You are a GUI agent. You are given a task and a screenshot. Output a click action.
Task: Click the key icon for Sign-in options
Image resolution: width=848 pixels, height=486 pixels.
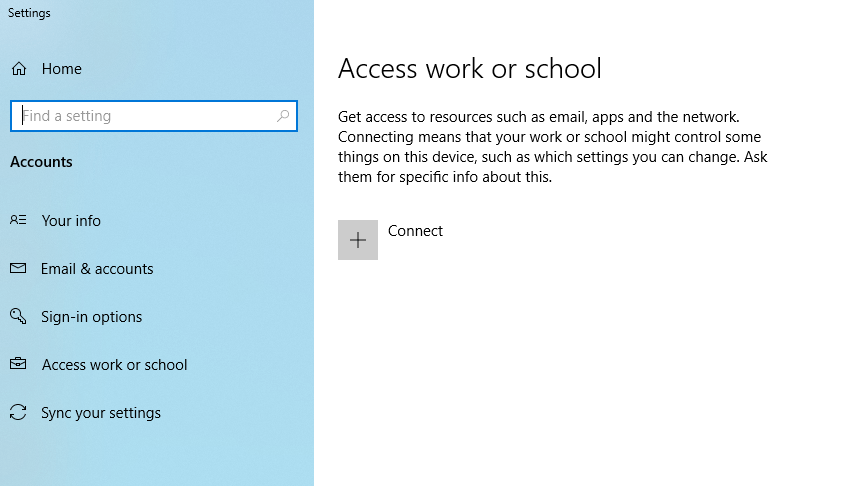pos(18,316)
